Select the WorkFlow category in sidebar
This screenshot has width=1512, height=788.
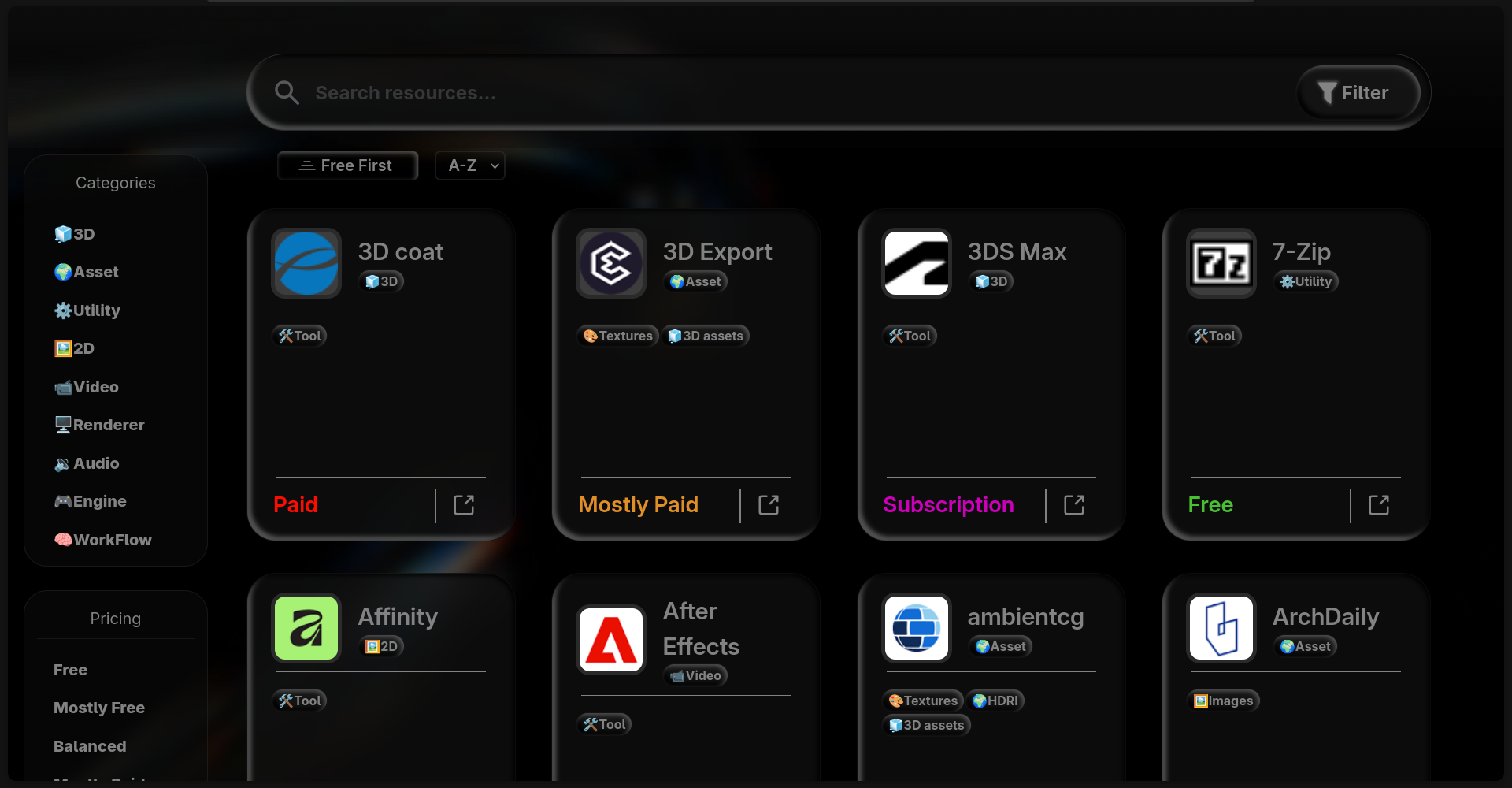(x=103, y=540)
